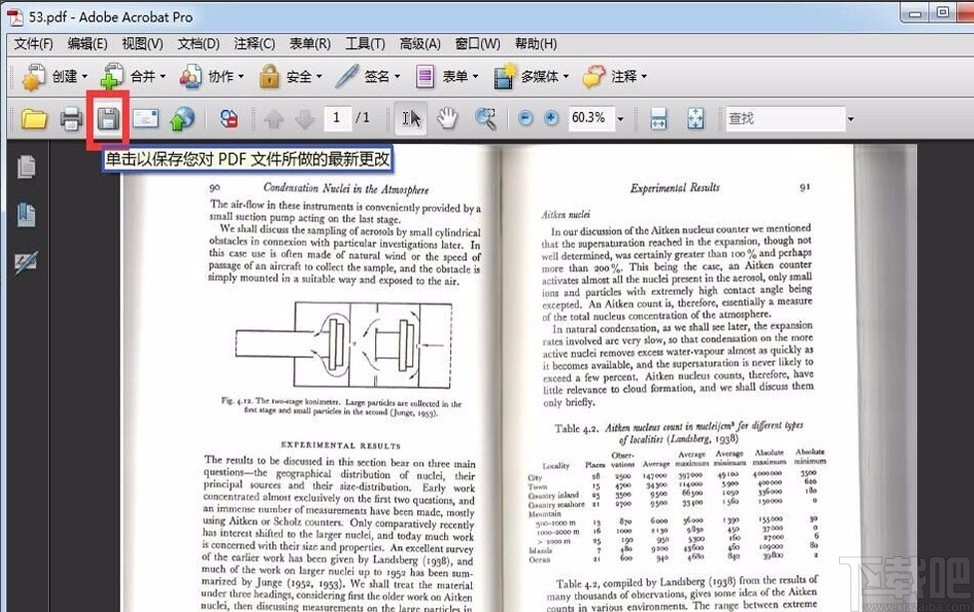This screenshot has width=974, height=612.
Task: Open the Marquee Zoom tool
Action: pyautogui.click(x=484, y=118)
